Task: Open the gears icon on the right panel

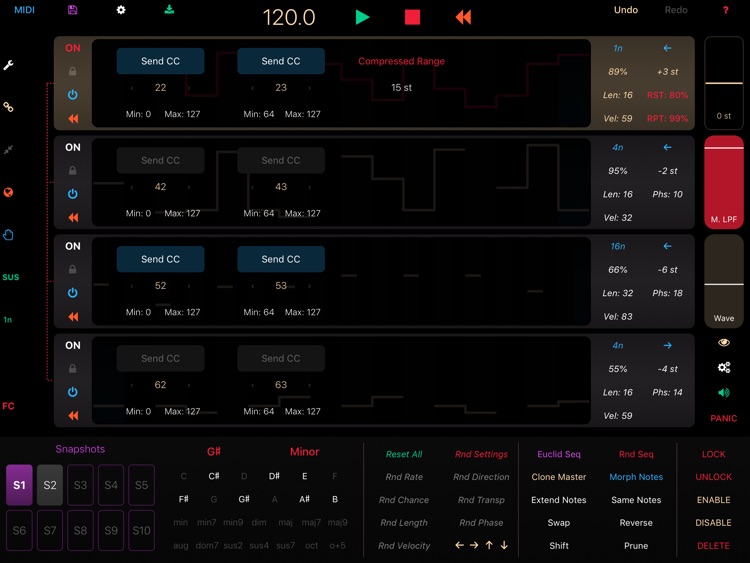Action: 724,367
